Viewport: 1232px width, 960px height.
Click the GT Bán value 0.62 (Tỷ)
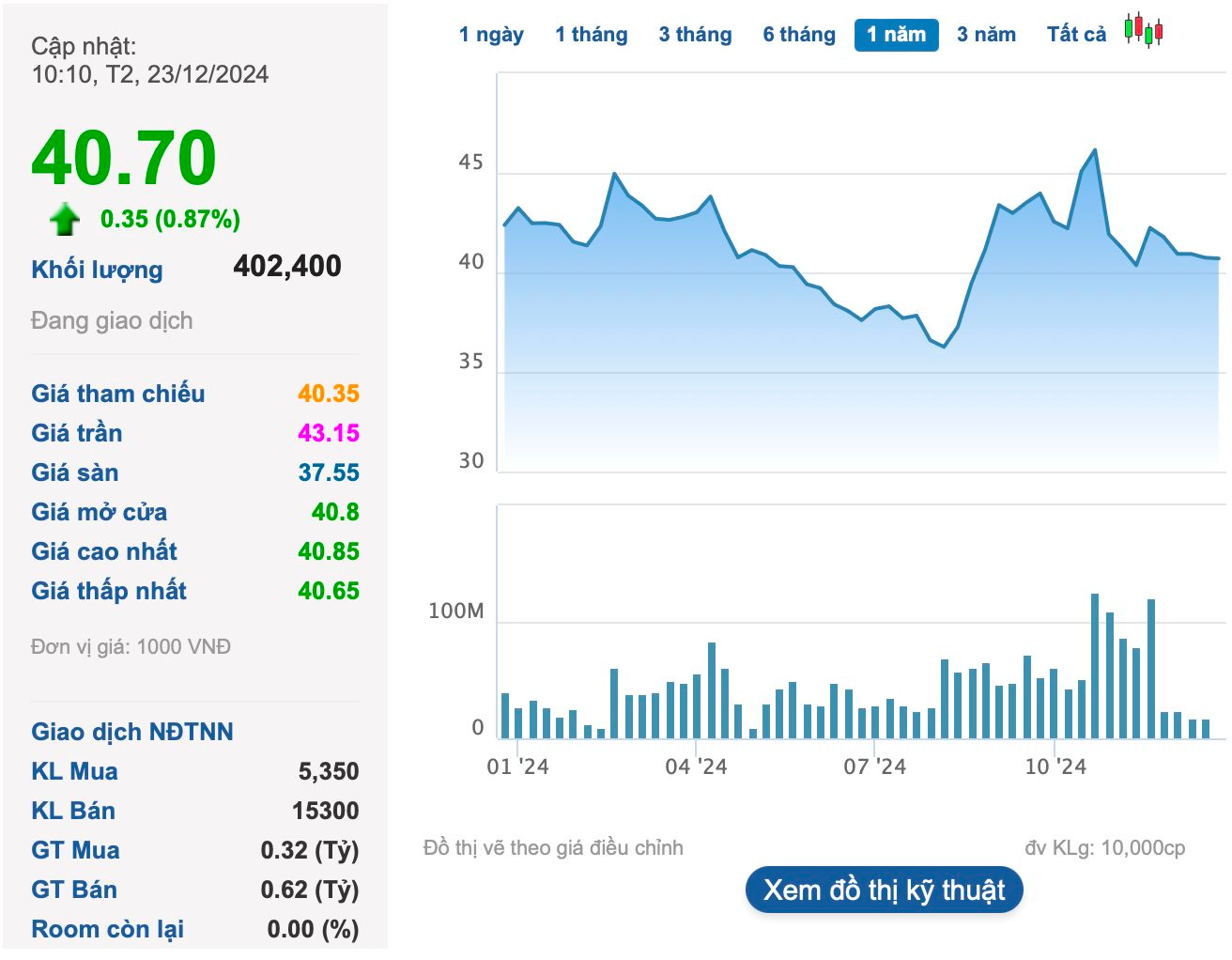310,890
